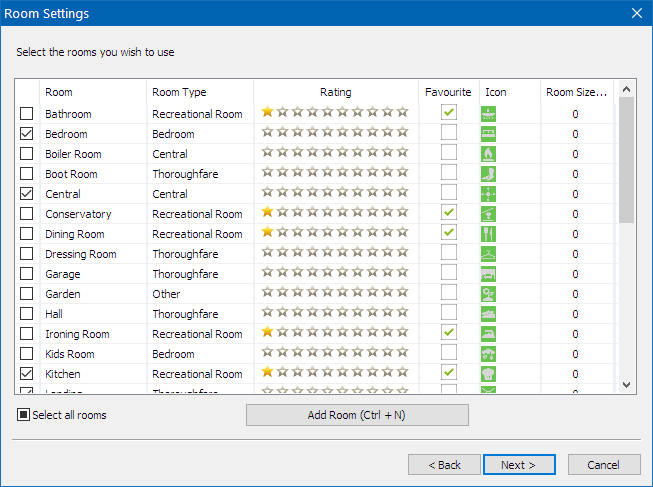Click the Garden row icon

tap(488, 294)
